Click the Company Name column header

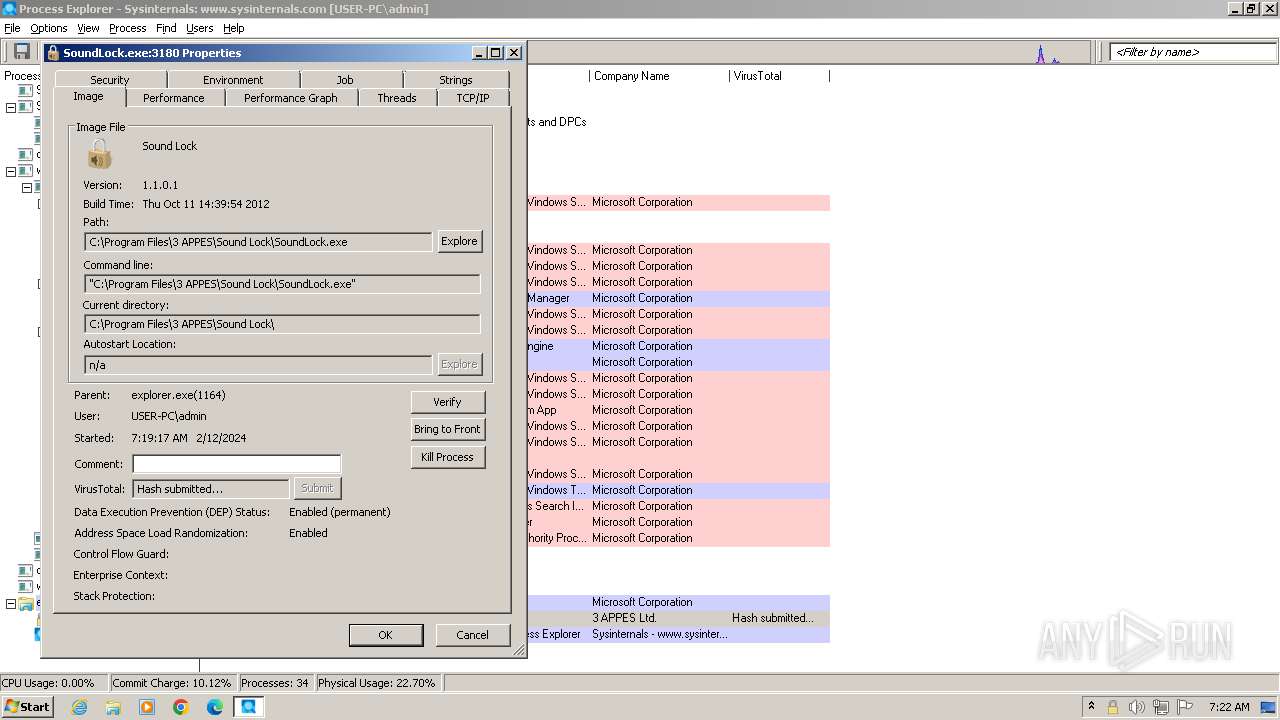click(659, 76)
